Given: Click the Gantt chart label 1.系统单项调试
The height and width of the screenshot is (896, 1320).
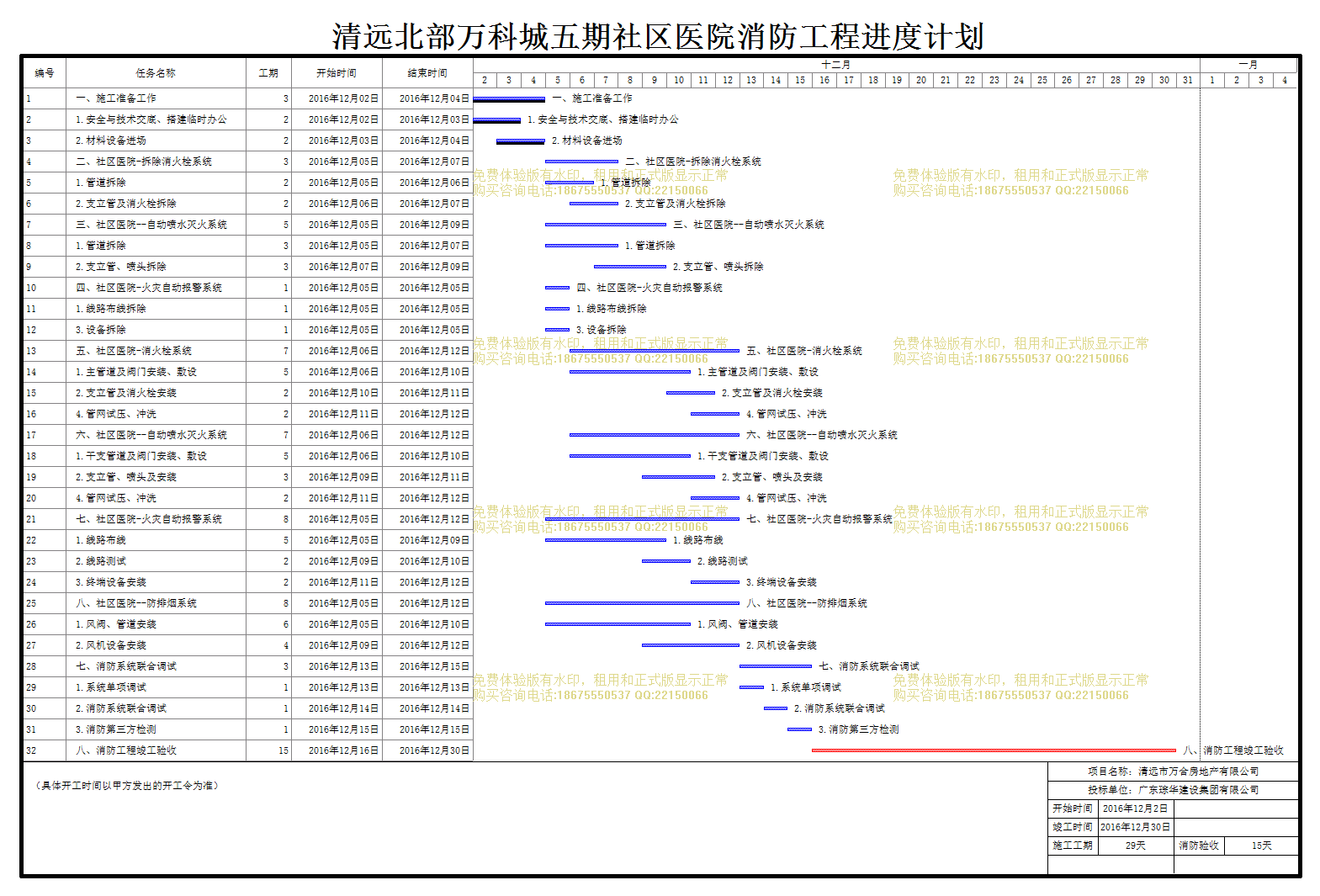Looking at the screenshot, I should tap(806, 687).
